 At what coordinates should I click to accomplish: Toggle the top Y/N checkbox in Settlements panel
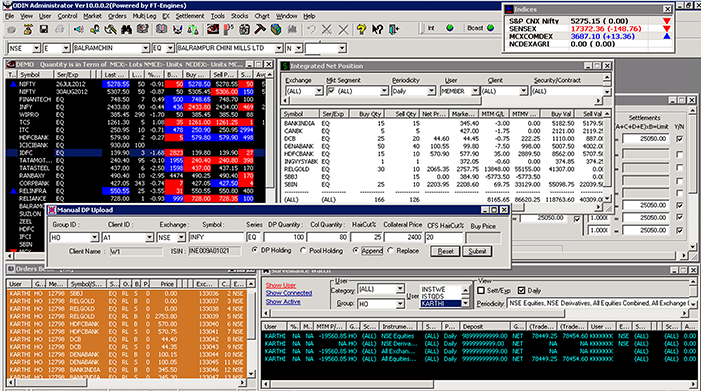pyautogui.click(x=680, y=139)
